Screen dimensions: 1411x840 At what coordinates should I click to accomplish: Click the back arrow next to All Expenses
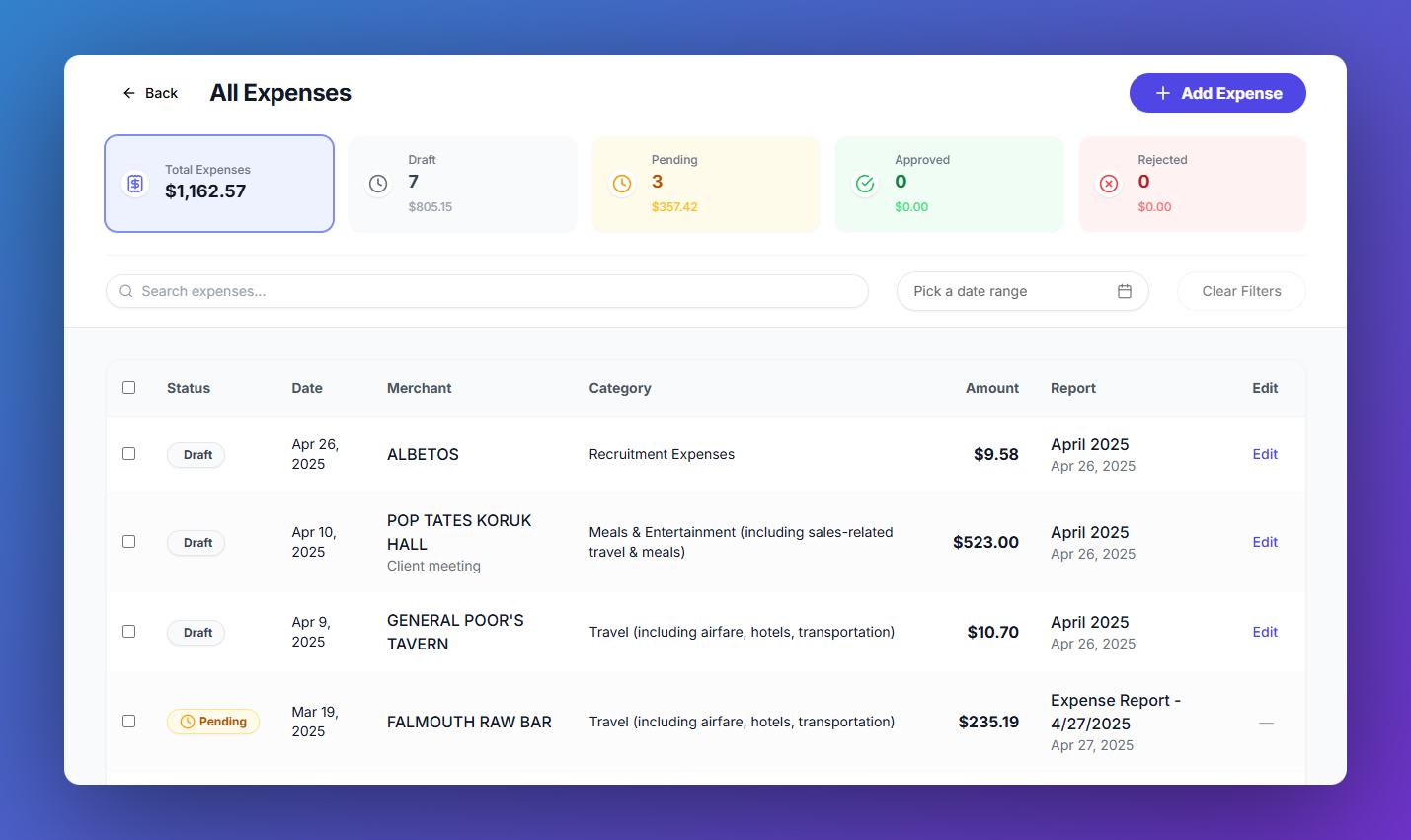pos(127,92)
